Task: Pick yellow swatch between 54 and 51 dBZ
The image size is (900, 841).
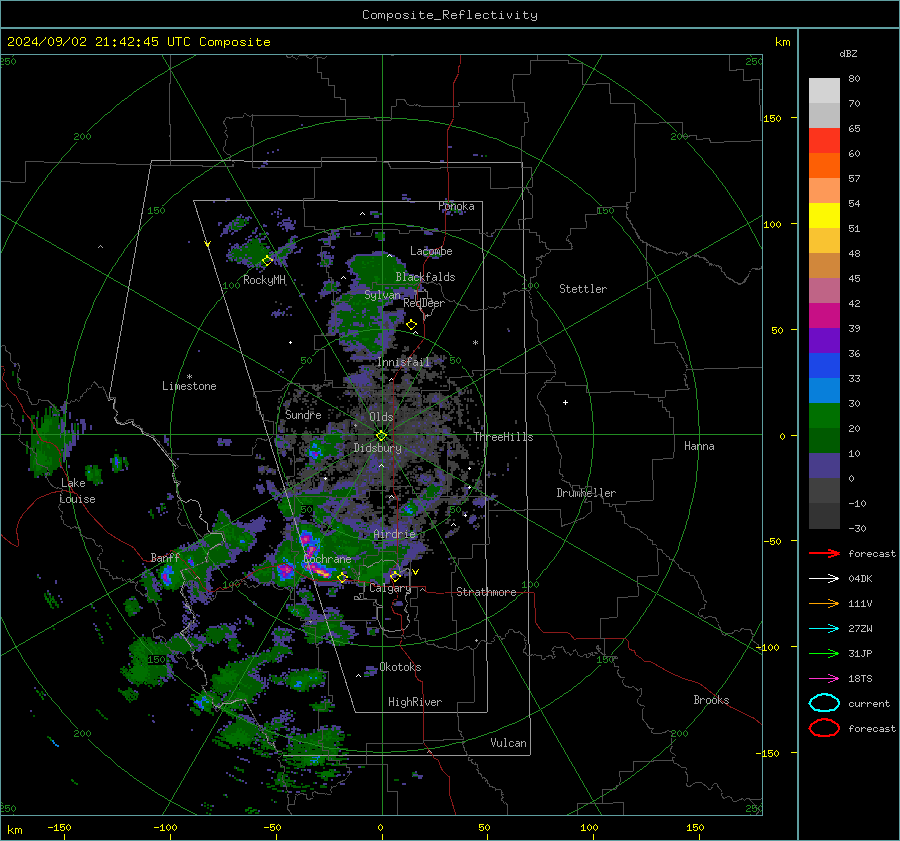Action: pos(824,216)
